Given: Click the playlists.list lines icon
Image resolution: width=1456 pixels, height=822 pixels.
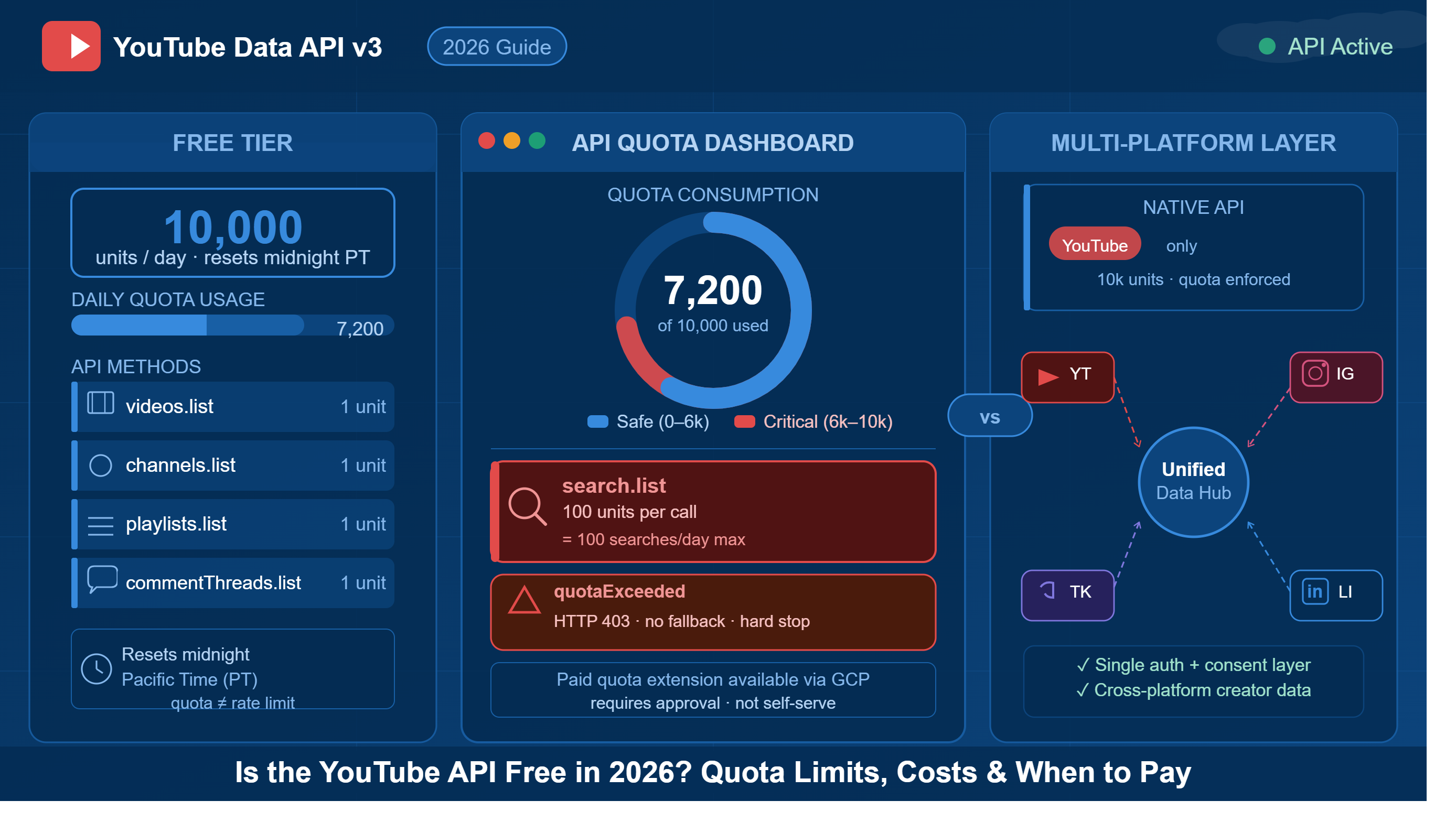Looking at the screenshot, I should pos(101,526).
